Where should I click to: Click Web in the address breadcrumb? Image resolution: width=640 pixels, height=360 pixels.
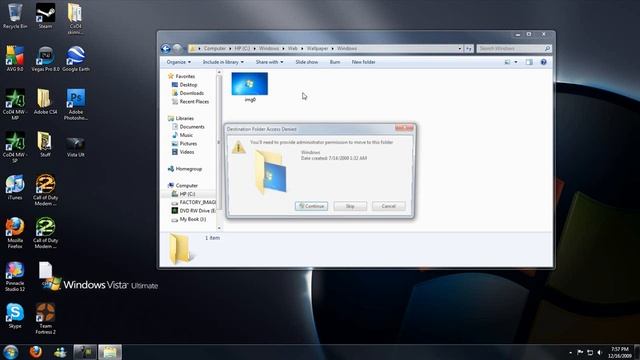[293, 49]
